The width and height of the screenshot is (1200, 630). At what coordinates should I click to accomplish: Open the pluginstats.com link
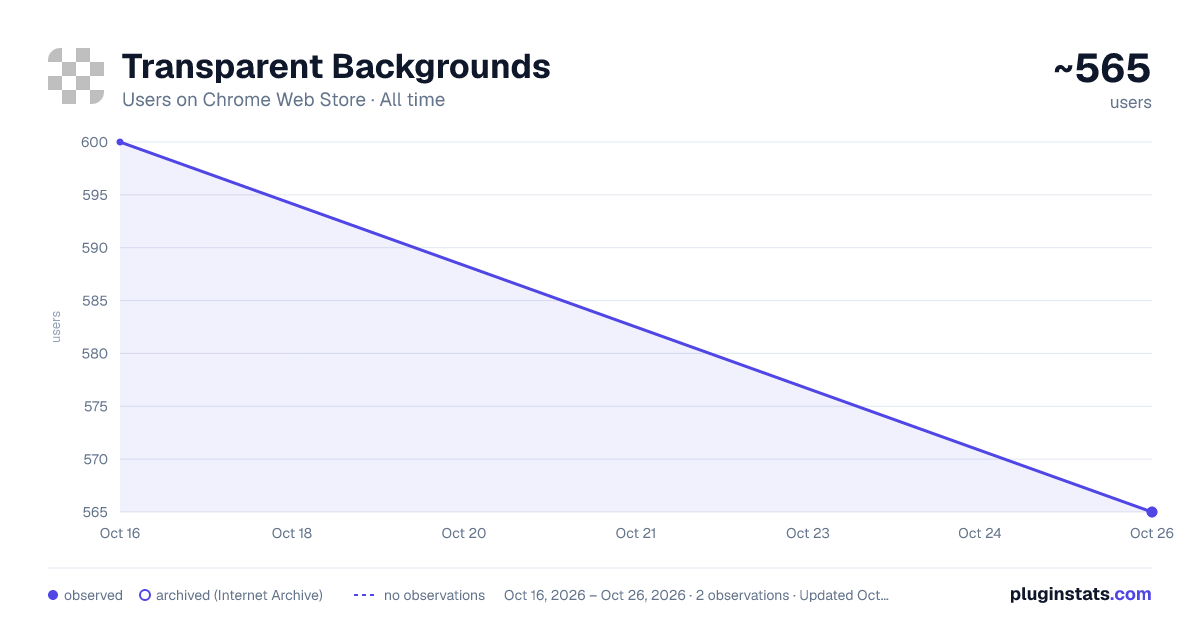[x=1081, y=594]
